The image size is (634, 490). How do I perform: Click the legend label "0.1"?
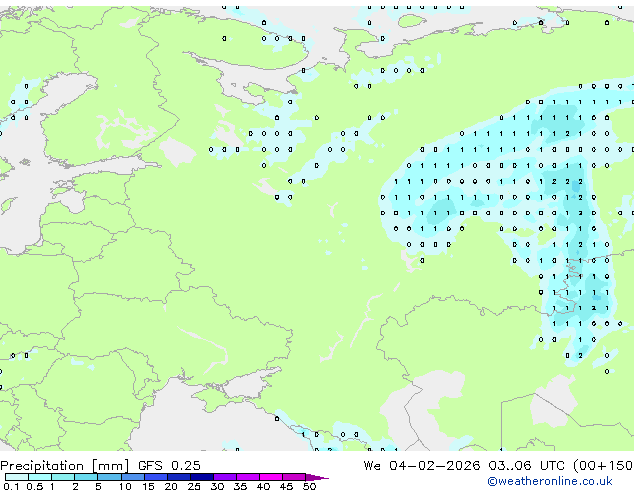click(11, 486)
